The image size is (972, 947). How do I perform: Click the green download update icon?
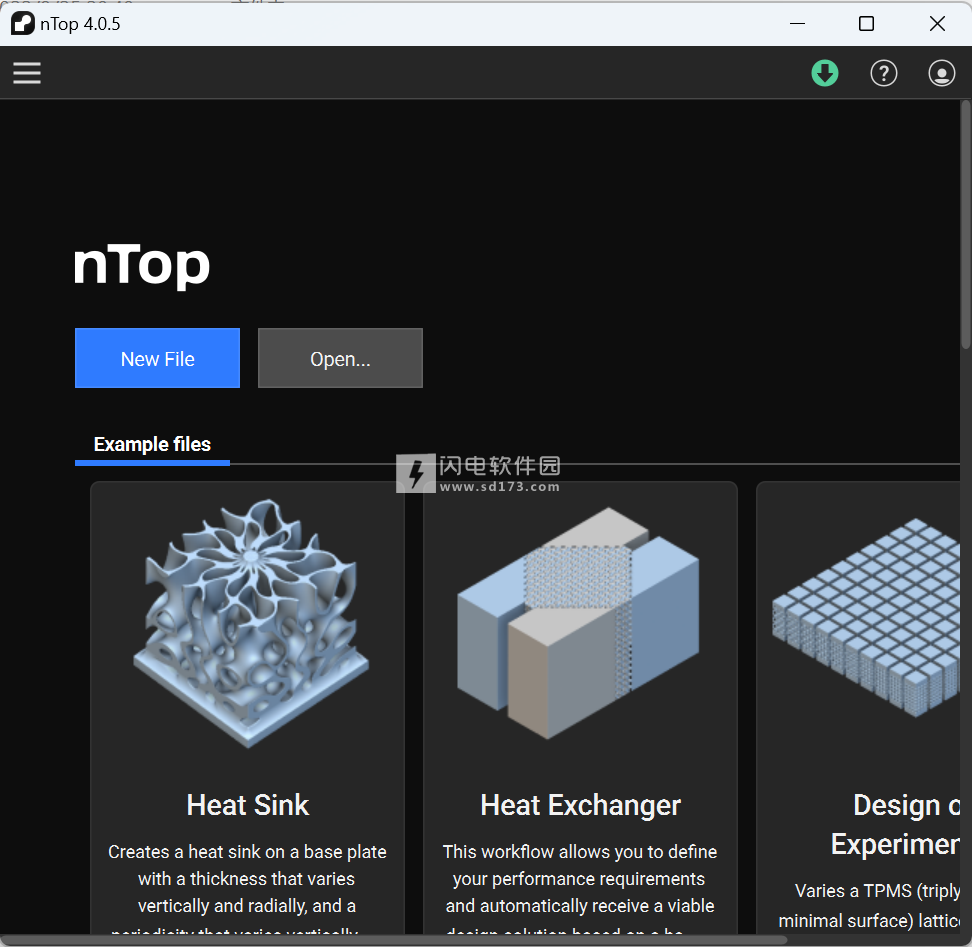pos(825,73)
